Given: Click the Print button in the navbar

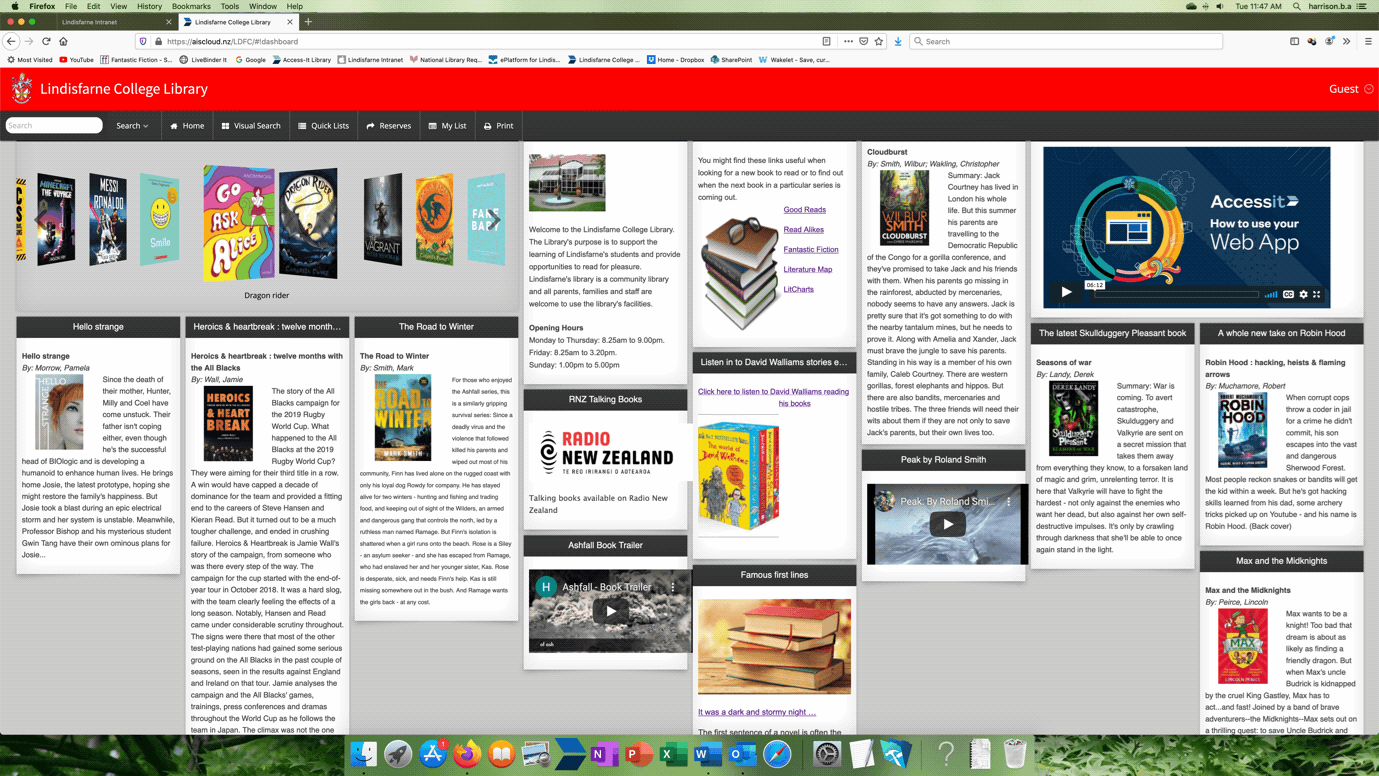Looking at the screenshot, I should [x=498, y=126].
